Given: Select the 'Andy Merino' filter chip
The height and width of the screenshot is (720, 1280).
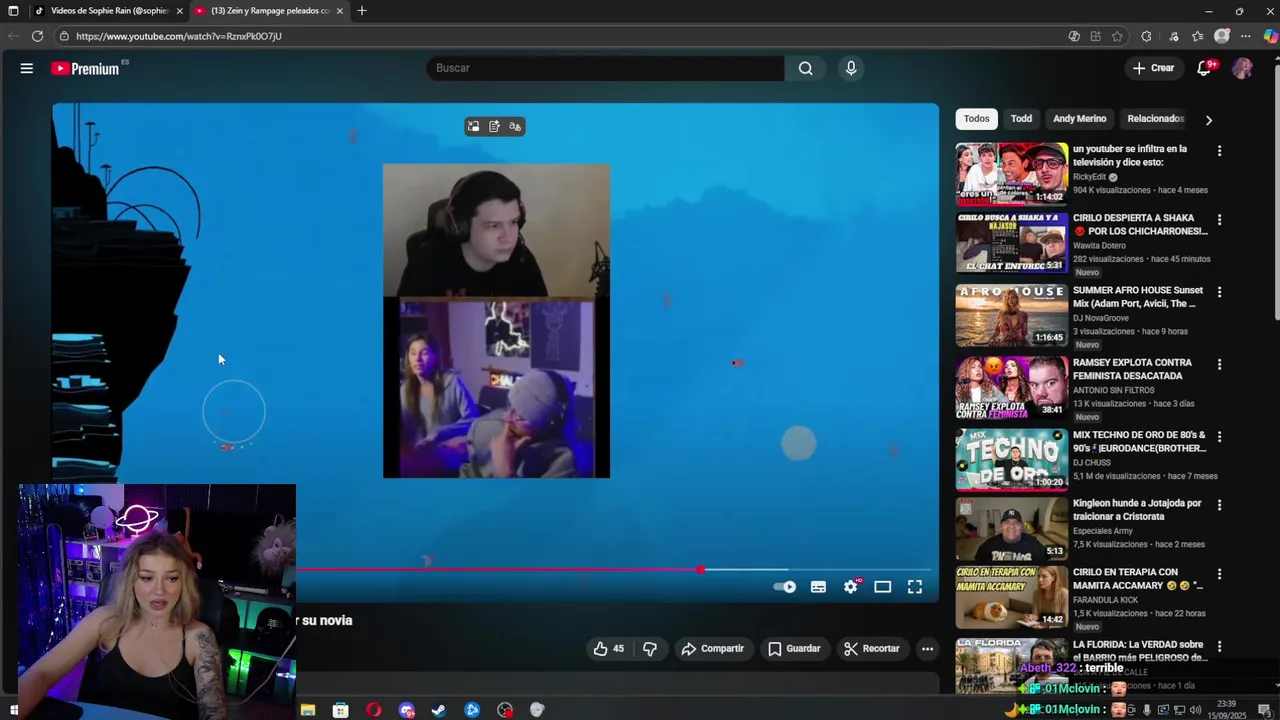Looking at the screenshot, I should [x=1079, y=119].
